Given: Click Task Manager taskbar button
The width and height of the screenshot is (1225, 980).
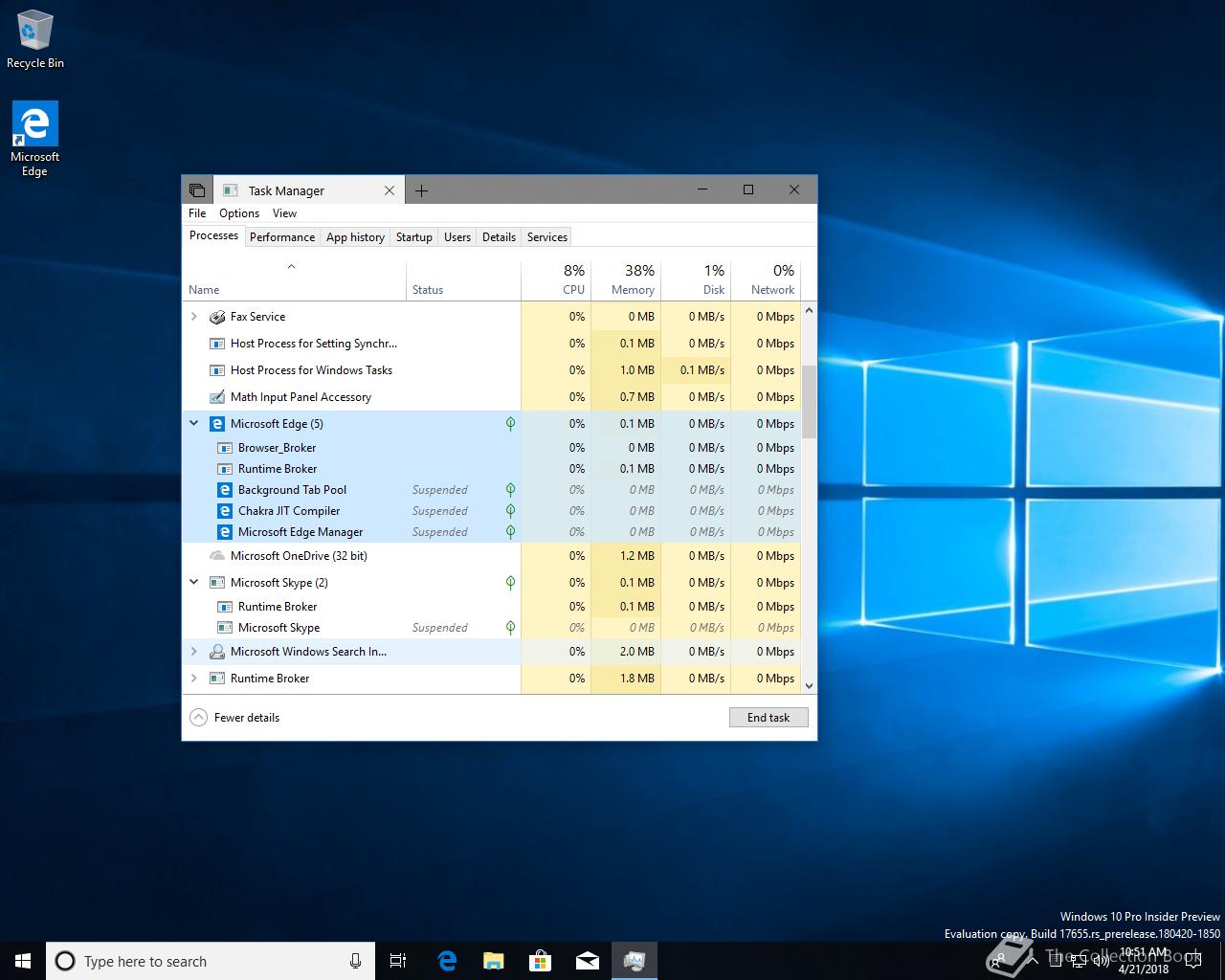Looking at the screenshot, I should click(635, 961).
